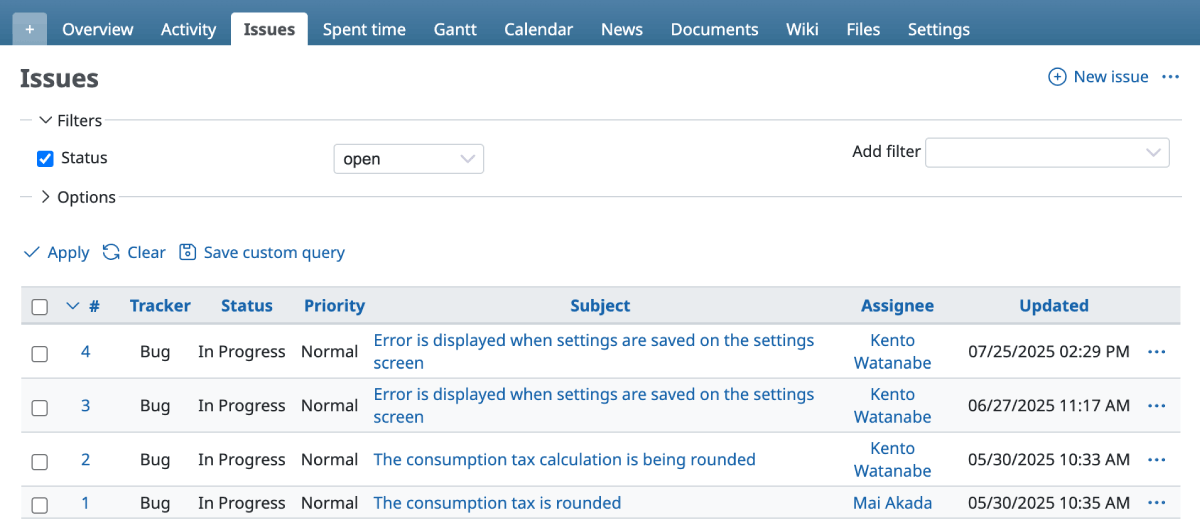This screenshot has height=525, width=1200.
Task: Collapse the Filters section
Action: pyautogui.click(x=71, y=120)
